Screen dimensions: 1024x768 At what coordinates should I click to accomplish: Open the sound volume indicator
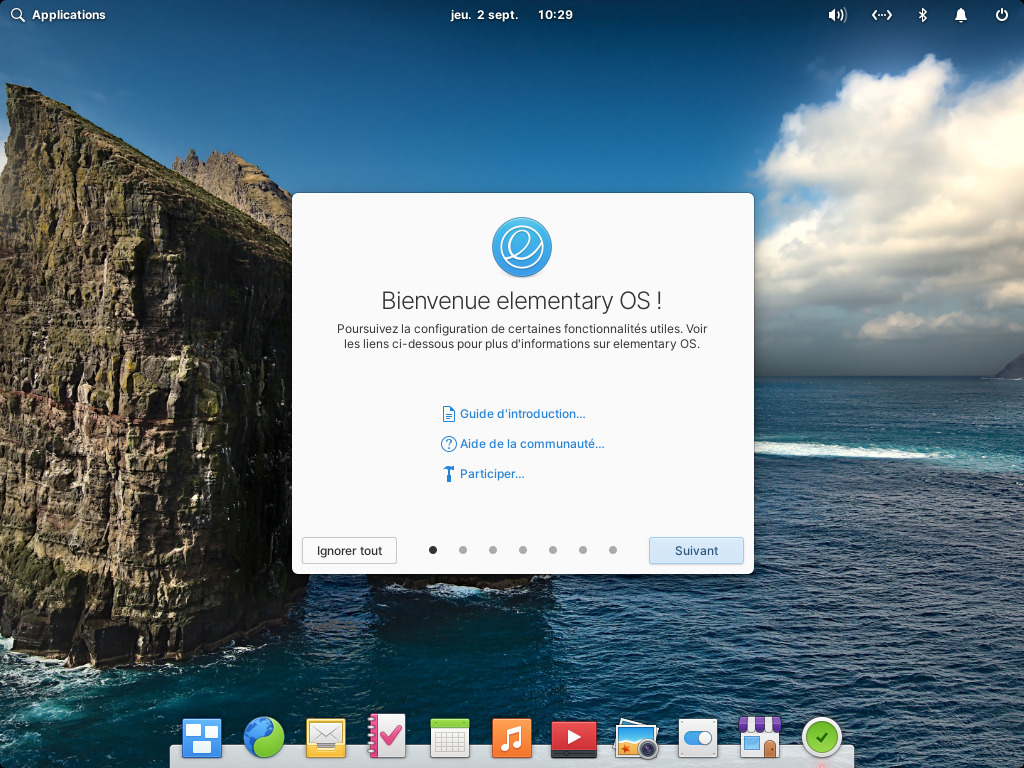point(837,15)
